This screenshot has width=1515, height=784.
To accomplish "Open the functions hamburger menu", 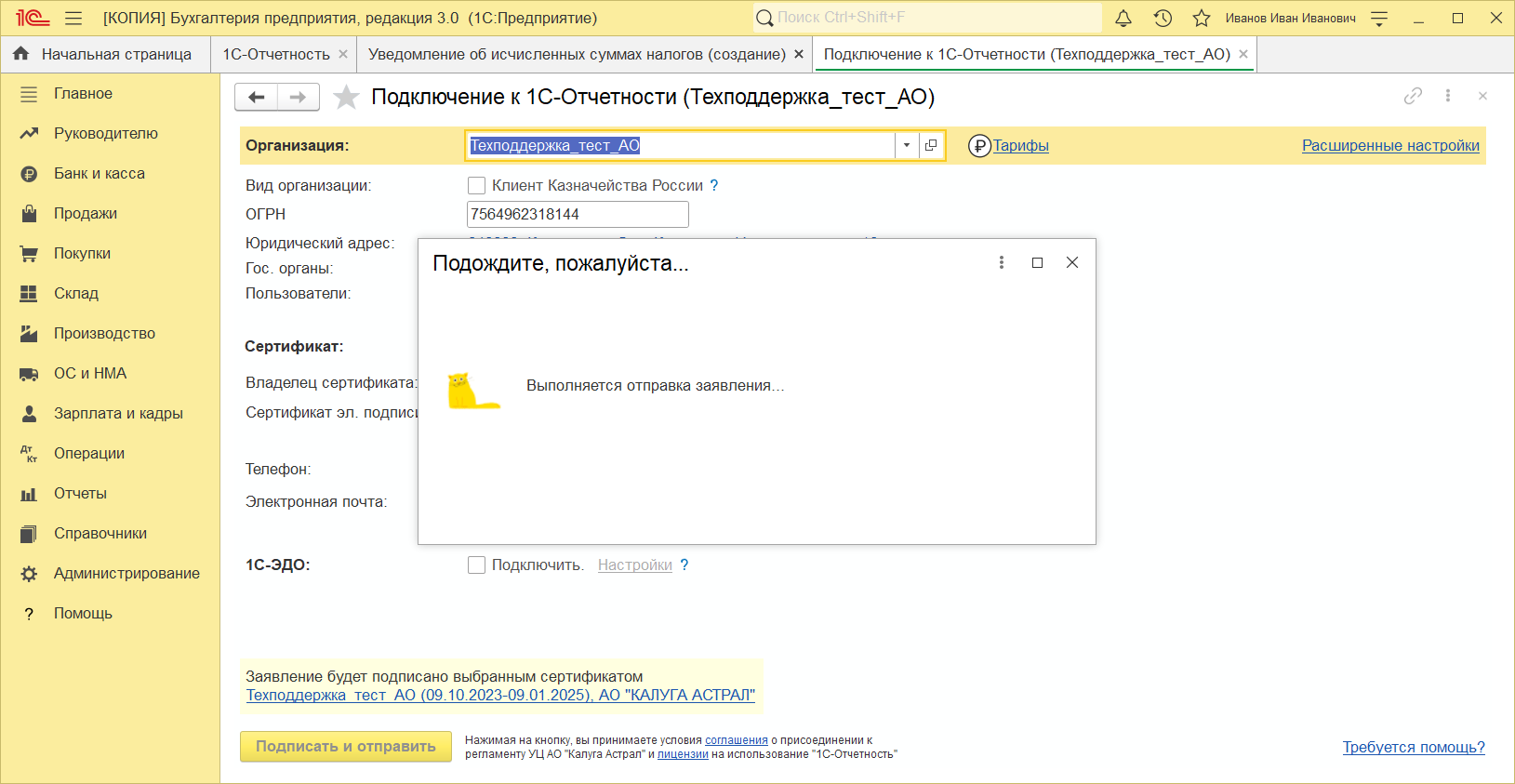I will tap(73, 18).
